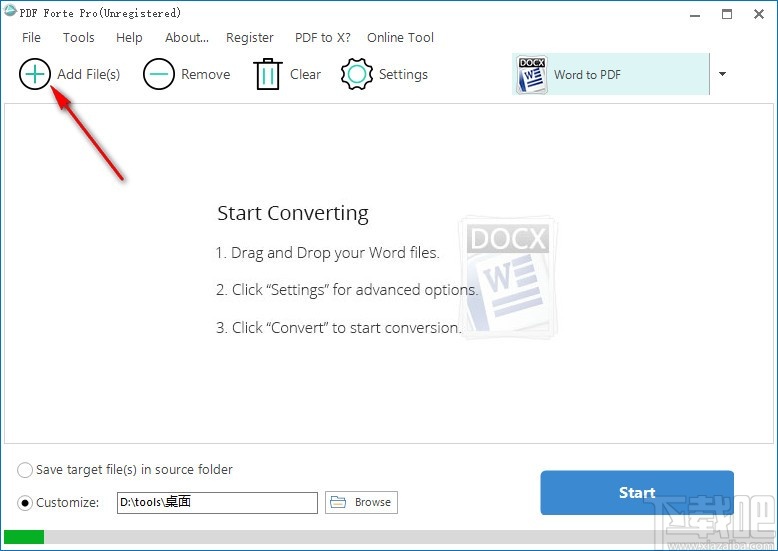Click the Clear trash can icon
The height and width of the screenshot is (551, 778).
point(268,74)
